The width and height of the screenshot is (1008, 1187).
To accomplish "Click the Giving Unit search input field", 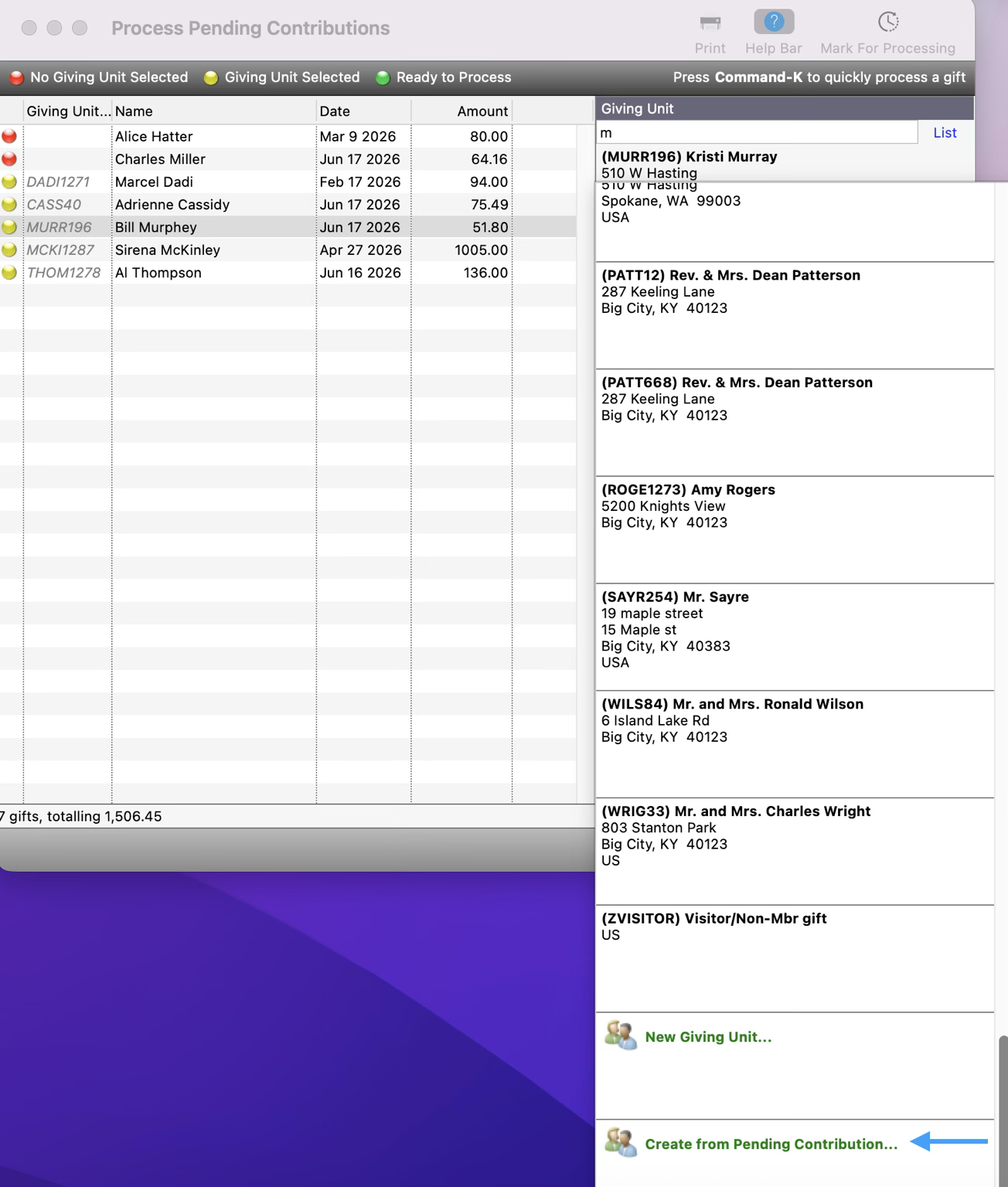I will click(x=757, y=133).
